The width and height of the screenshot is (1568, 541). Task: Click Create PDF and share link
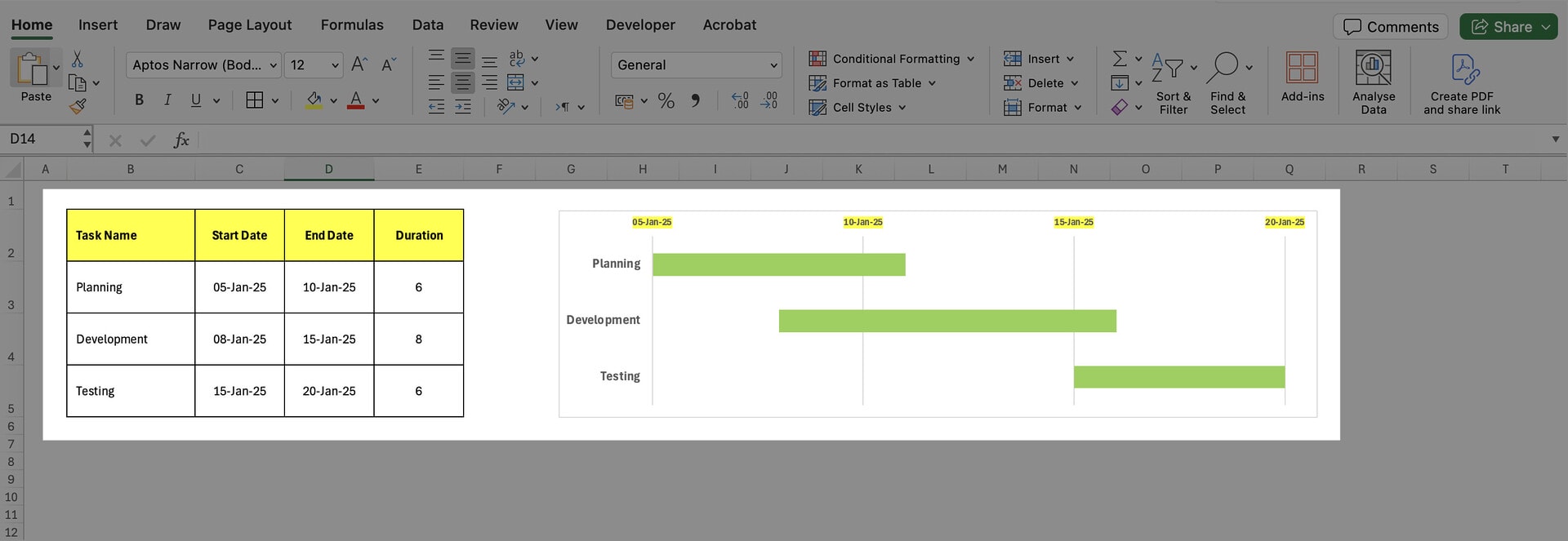pos(1462,83)
